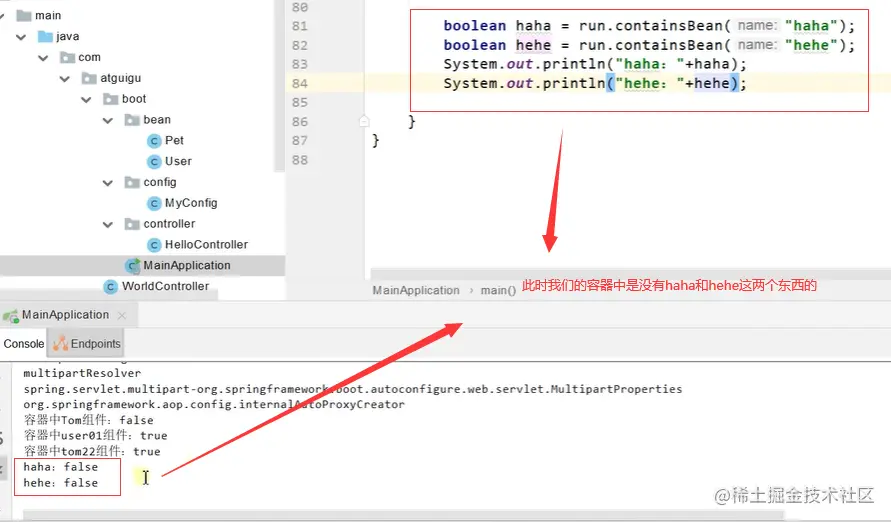
Task: Click the println call on line 83
Action: click(x=573, y=64)
